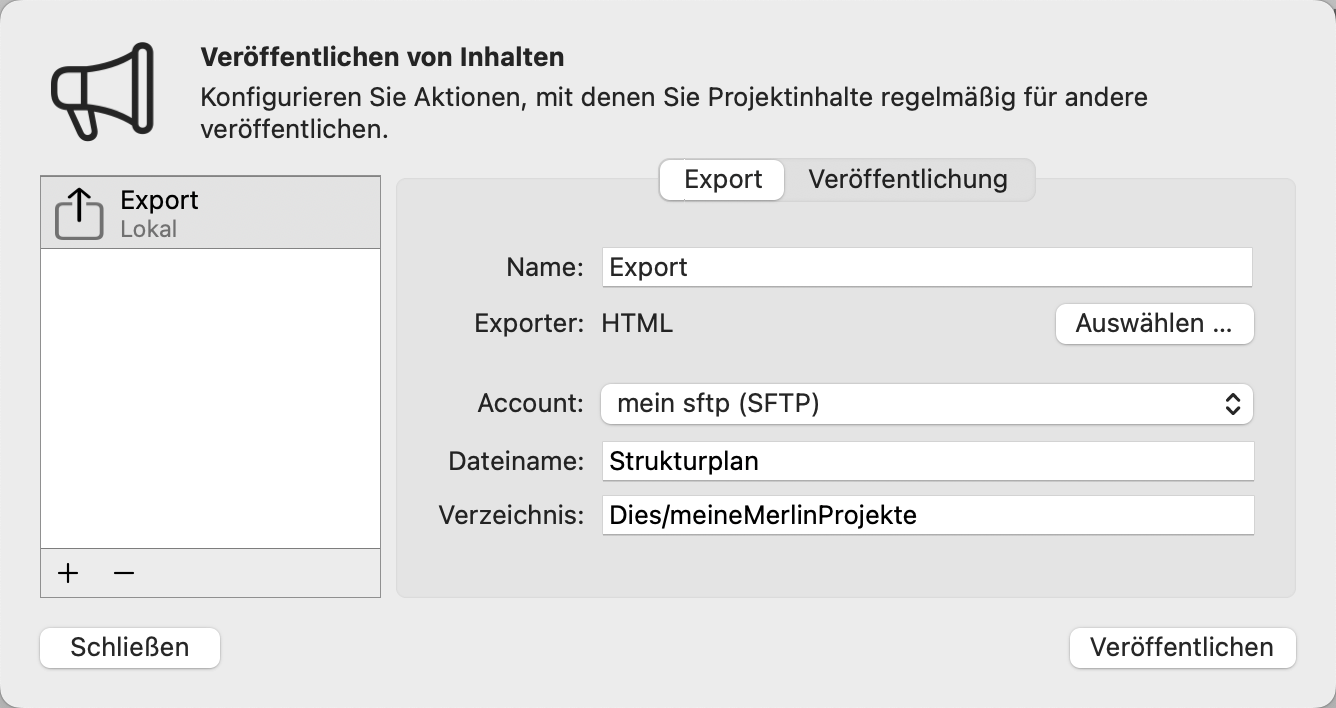Select the Verzeichnis path field
Viewport: 1336px width, 708px height.
[x=925, y=515]
